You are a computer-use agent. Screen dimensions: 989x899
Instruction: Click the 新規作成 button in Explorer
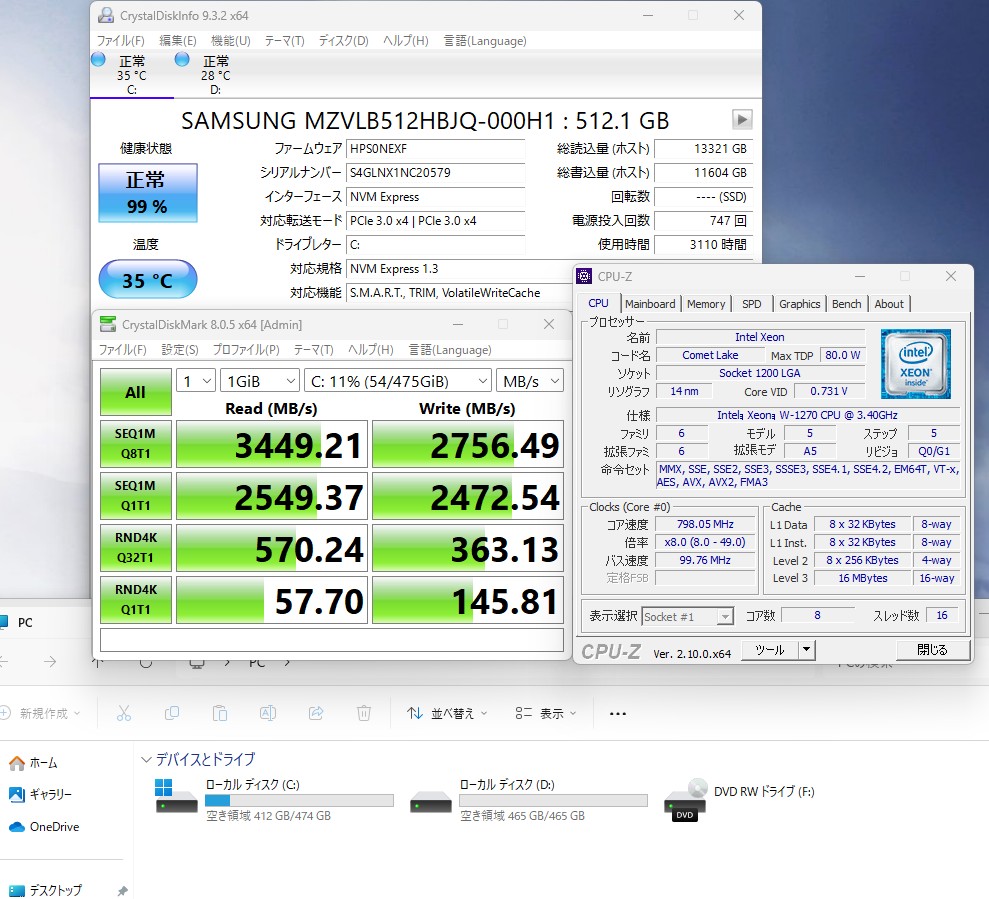pyautogui.click(x=40, y=714)
